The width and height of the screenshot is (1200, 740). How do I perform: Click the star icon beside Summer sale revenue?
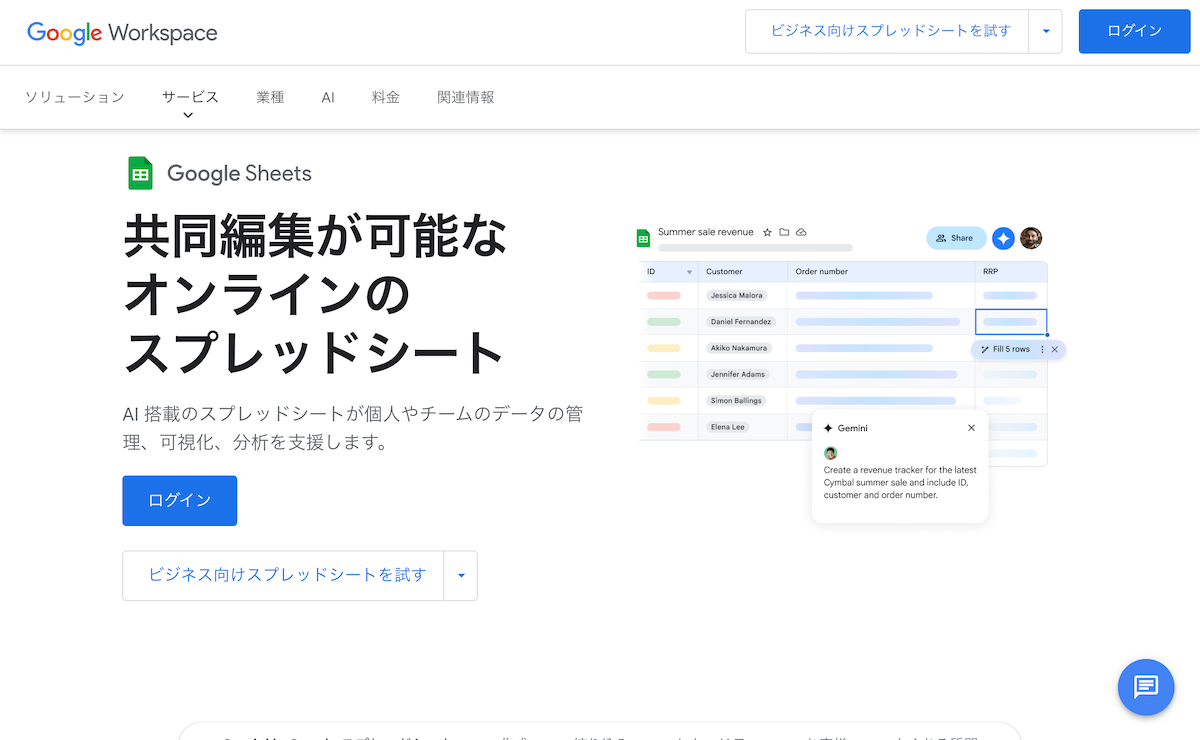pos(767,232)
